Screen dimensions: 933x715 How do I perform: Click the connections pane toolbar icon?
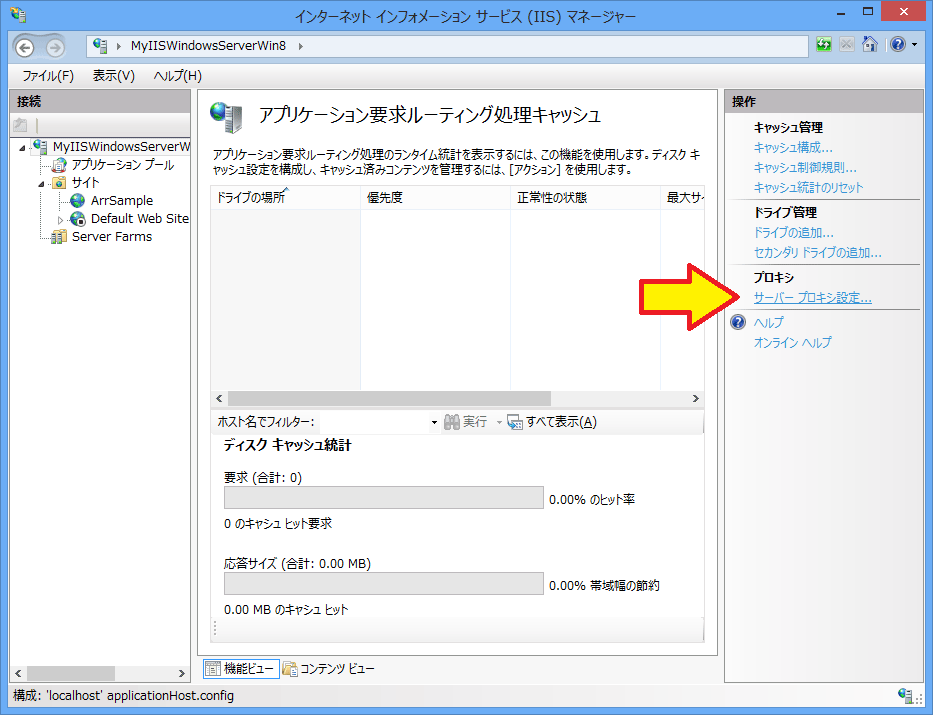(21, 125)
